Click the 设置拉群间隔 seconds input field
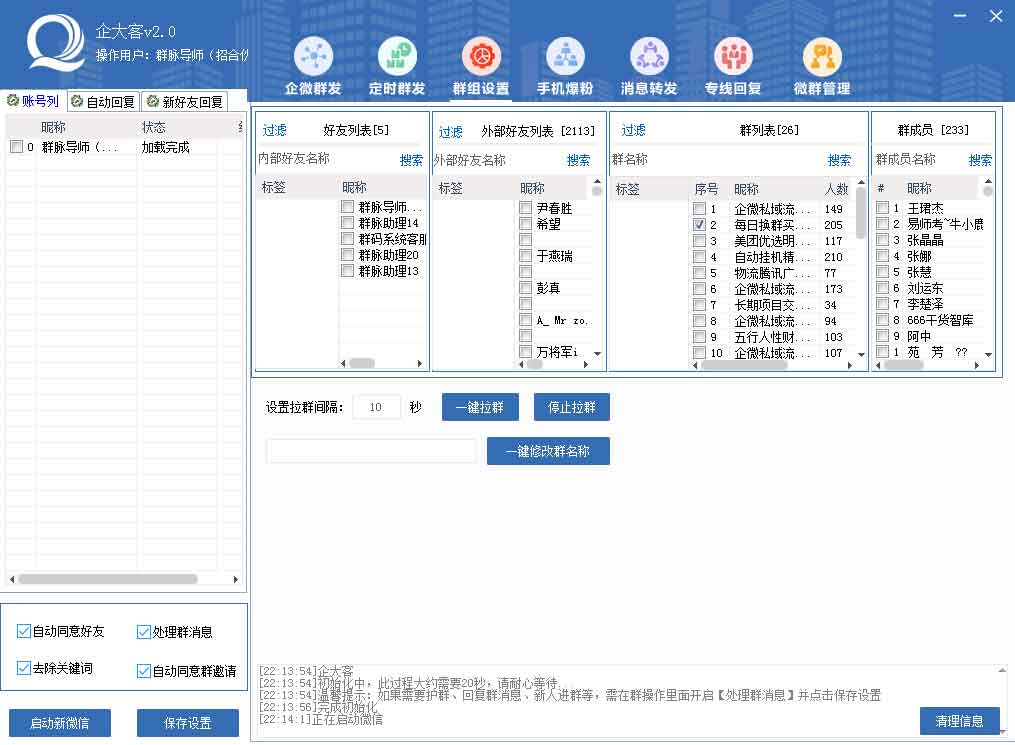This screenshot has width=1015, height=745. coord(377,407)
